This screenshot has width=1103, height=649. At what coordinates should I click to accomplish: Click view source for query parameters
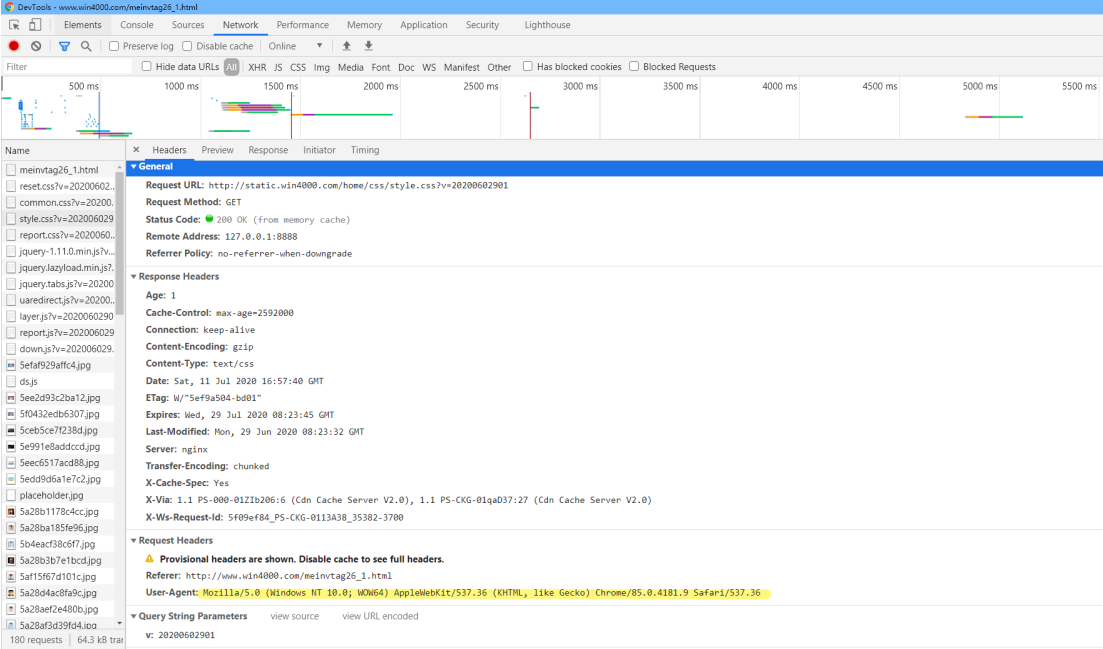pyautogui.click(x=295, y=616)
